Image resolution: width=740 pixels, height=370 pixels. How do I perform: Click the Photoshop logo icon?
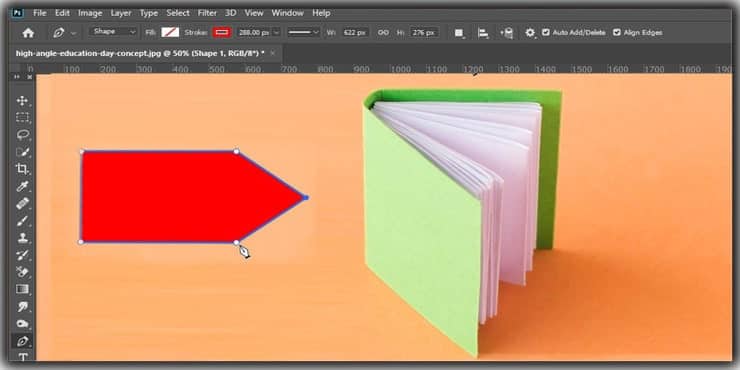(17, 13)
